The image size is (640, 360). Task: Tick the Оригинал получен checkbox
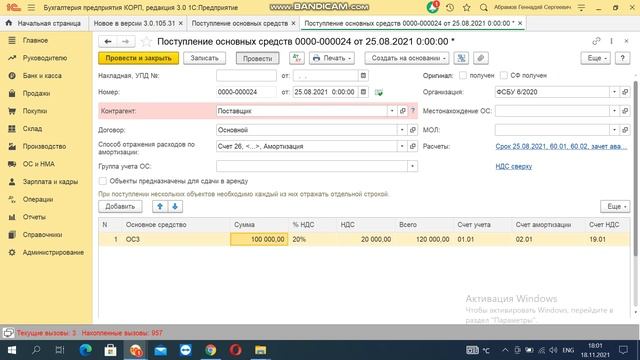pos(463,75)
